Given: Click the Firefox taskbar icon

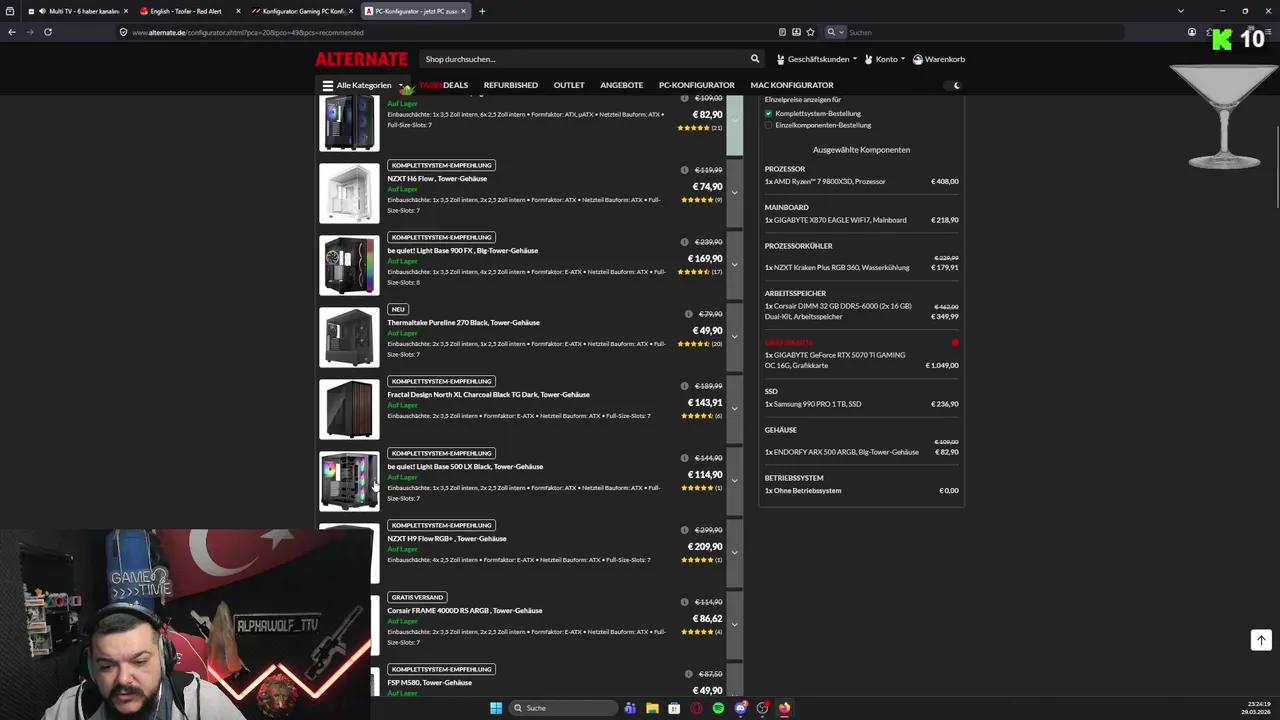Looking at the screenshot, I should click(x=784, y=708).
